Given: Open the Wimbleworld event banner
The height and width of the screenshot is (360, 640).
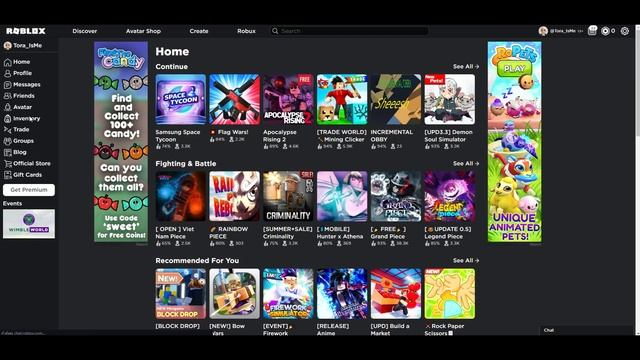Looking at the screenshot, I should pyautogui.click(x=29, y=224).
